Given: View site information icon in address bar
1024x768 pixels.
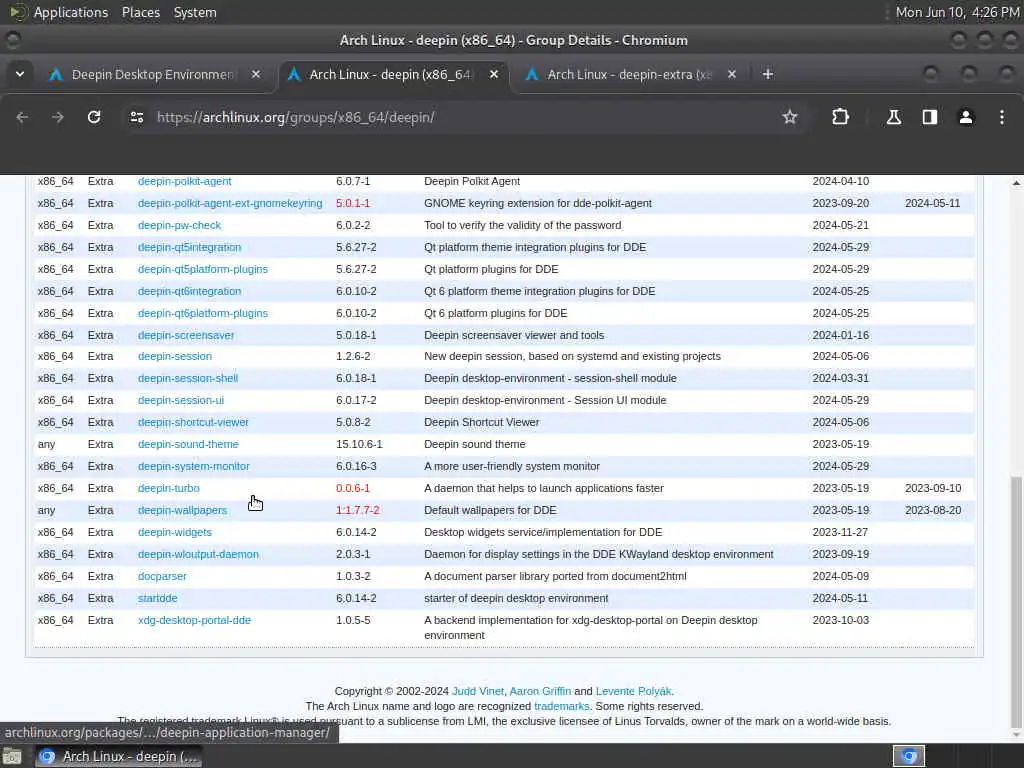Looking at the screenshot, I should (x=136, y=117).
